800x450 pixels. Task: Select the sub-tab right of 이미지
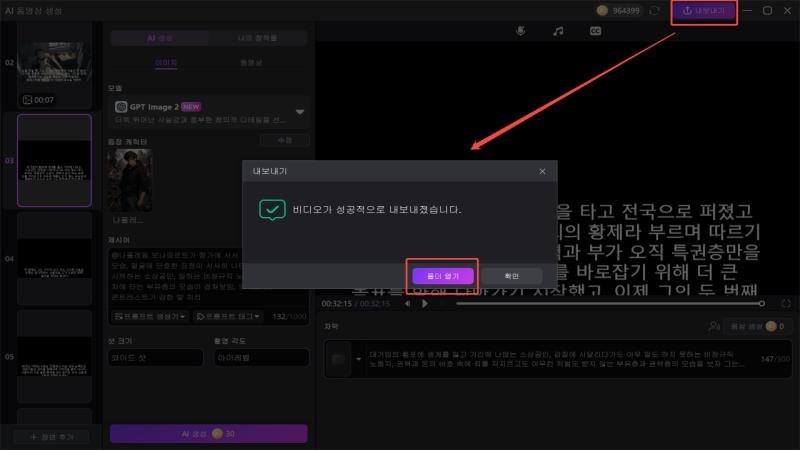251,63
